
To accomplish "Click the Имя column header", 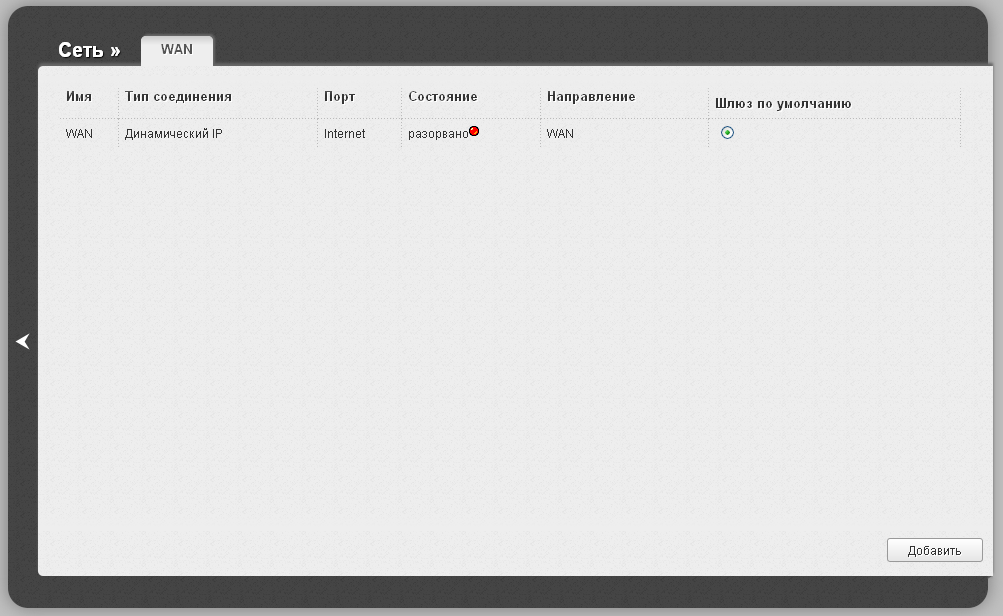I will 79,97.
